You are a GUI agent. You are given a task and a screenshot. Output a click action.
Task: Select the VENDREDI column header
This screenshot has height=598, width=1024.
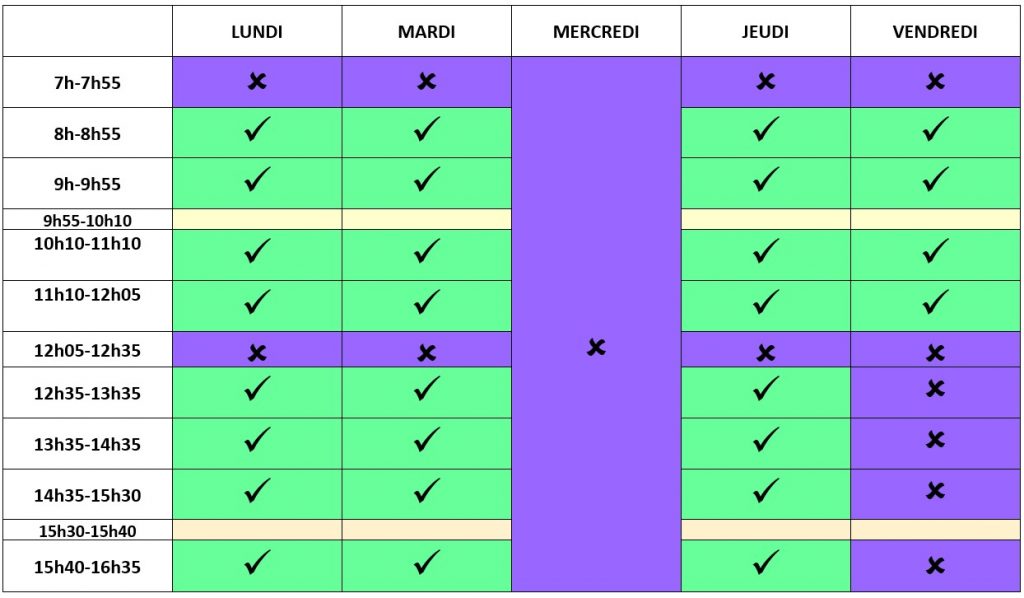[935, 32]
